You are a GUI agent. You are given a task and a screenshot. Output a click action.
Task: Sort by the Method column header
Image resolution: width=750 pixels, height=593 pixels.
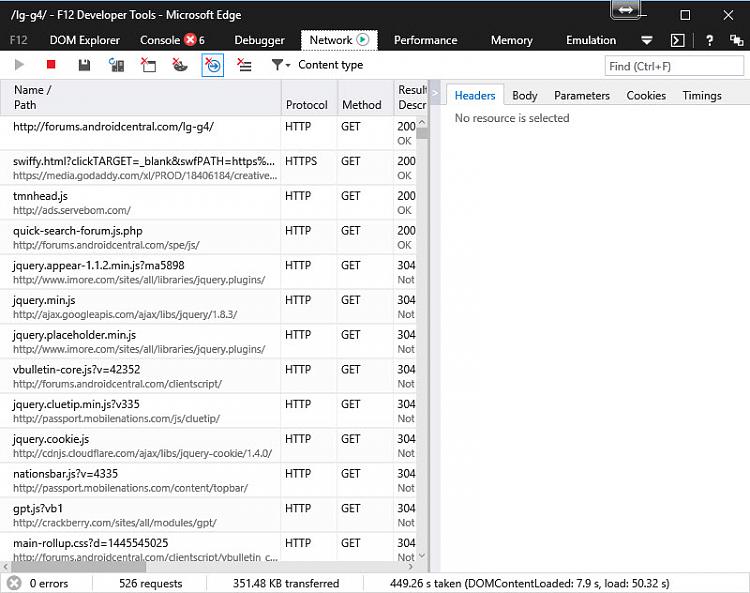pos(366,98)
